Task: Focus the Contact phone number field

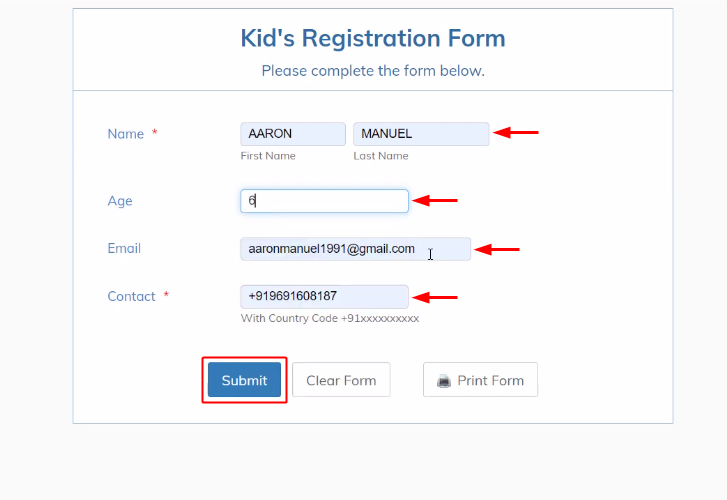Action: click(325, 297)
